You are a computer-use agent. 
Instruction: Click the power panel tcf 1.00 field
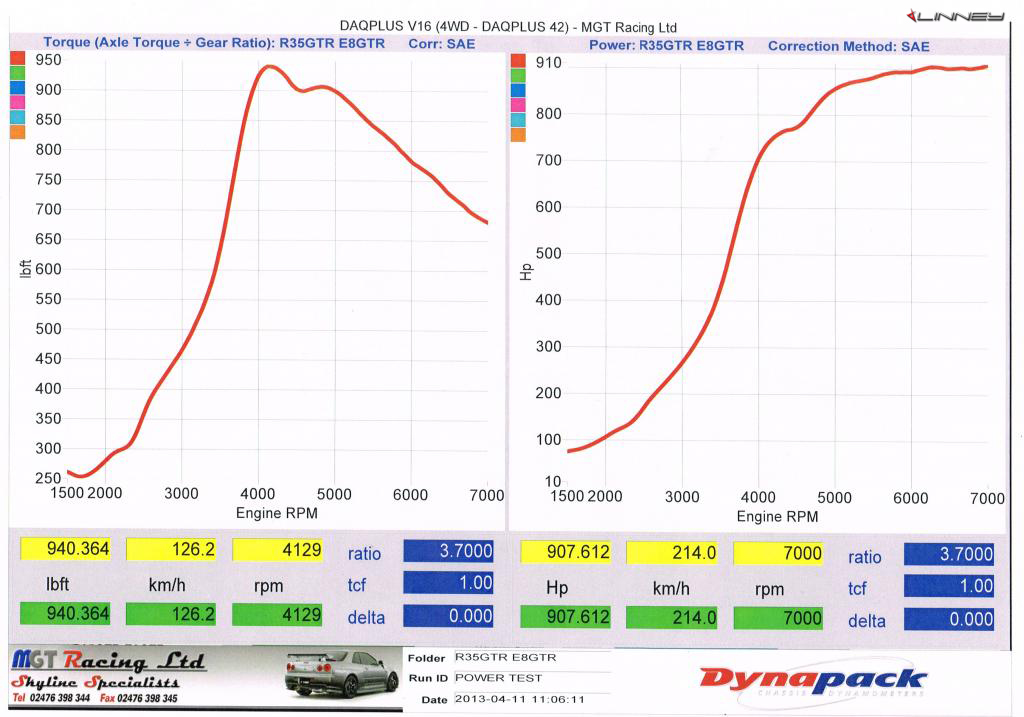pos(950,586)
